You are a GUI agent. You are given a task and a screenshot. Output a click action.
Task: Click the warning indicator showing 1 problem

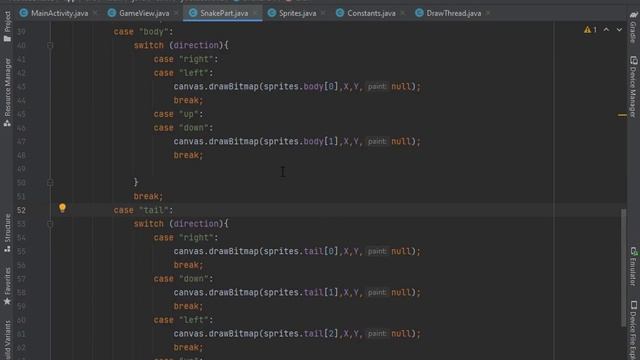(x=590, y=30)
